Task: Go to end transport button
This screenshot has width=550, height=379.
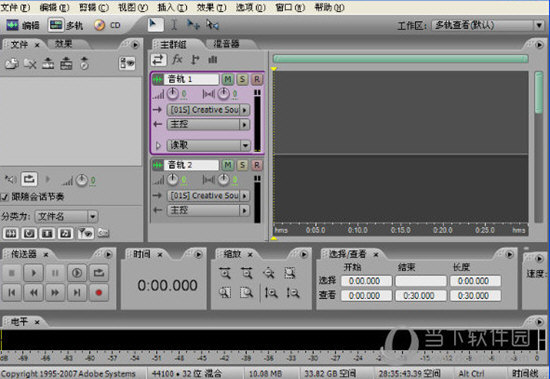Action: tap(77, 292)
